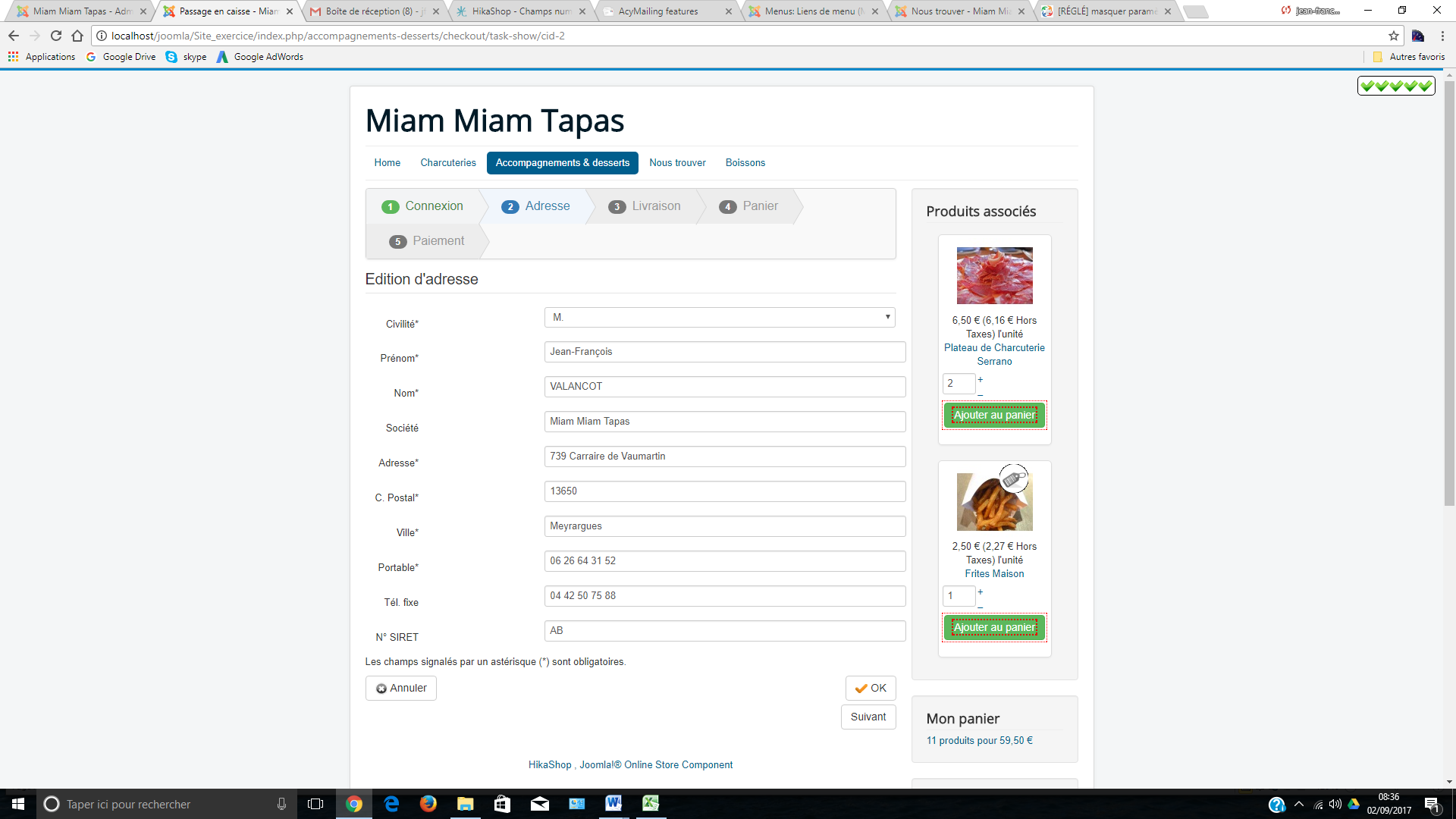Open the Google Drive bookmark

coord(121,57)
